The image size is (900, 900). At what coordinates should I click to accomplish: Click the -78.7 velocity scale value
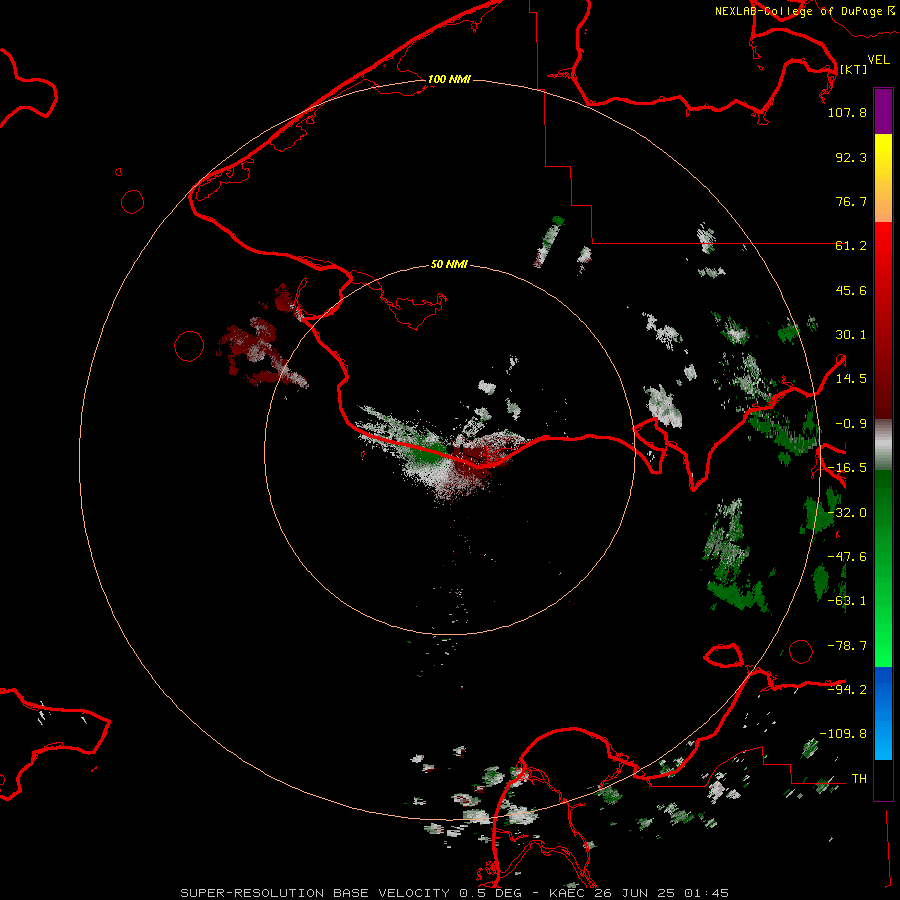click(x=847, y=646)
